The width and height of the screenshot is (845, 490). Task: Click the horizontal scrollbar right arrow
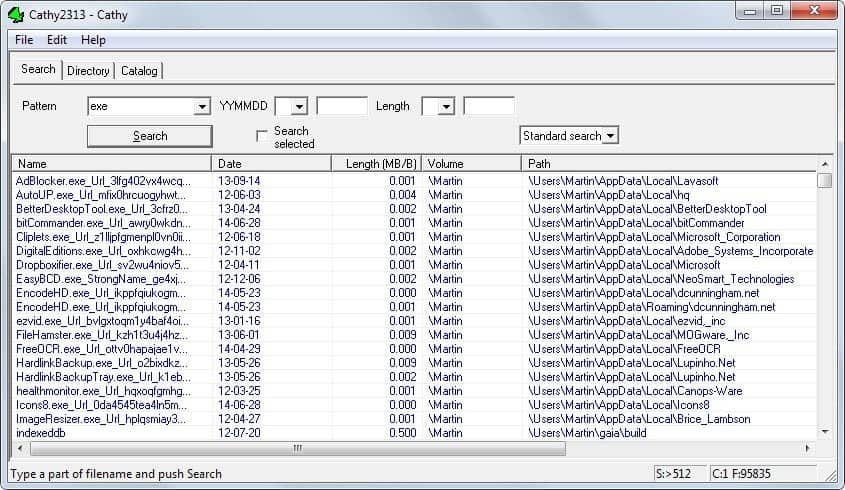click(x=807, y=448)
